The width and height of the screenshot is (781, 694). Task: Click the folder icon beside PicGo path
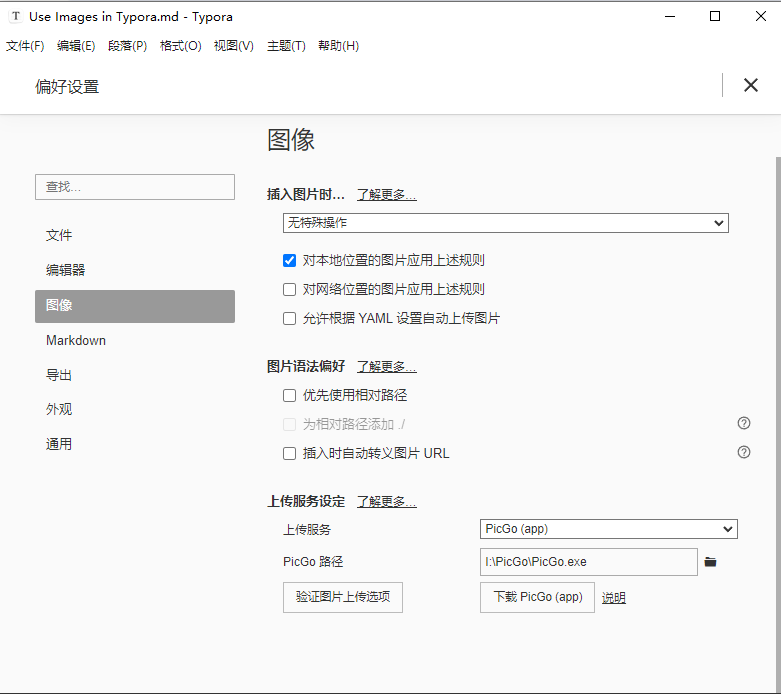pyautogui.click(x=710, y=562)
